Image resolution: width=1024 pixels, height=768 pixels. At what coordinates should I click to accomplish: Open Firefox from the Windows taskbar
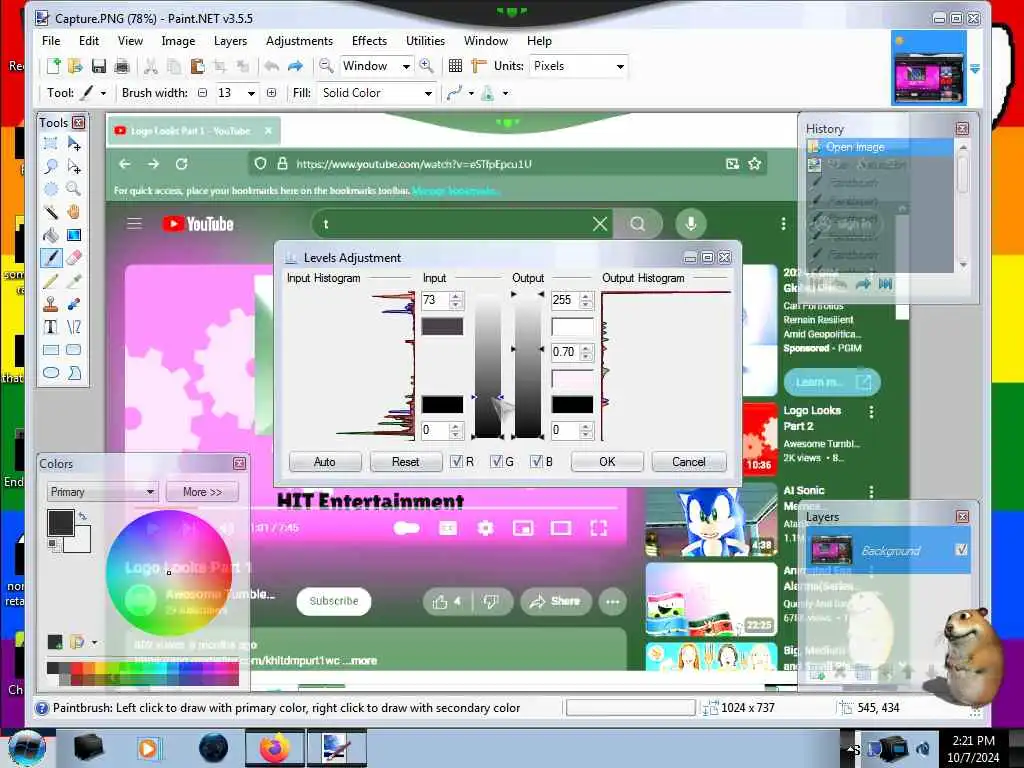pyautogui.click(x=274, y=748)
